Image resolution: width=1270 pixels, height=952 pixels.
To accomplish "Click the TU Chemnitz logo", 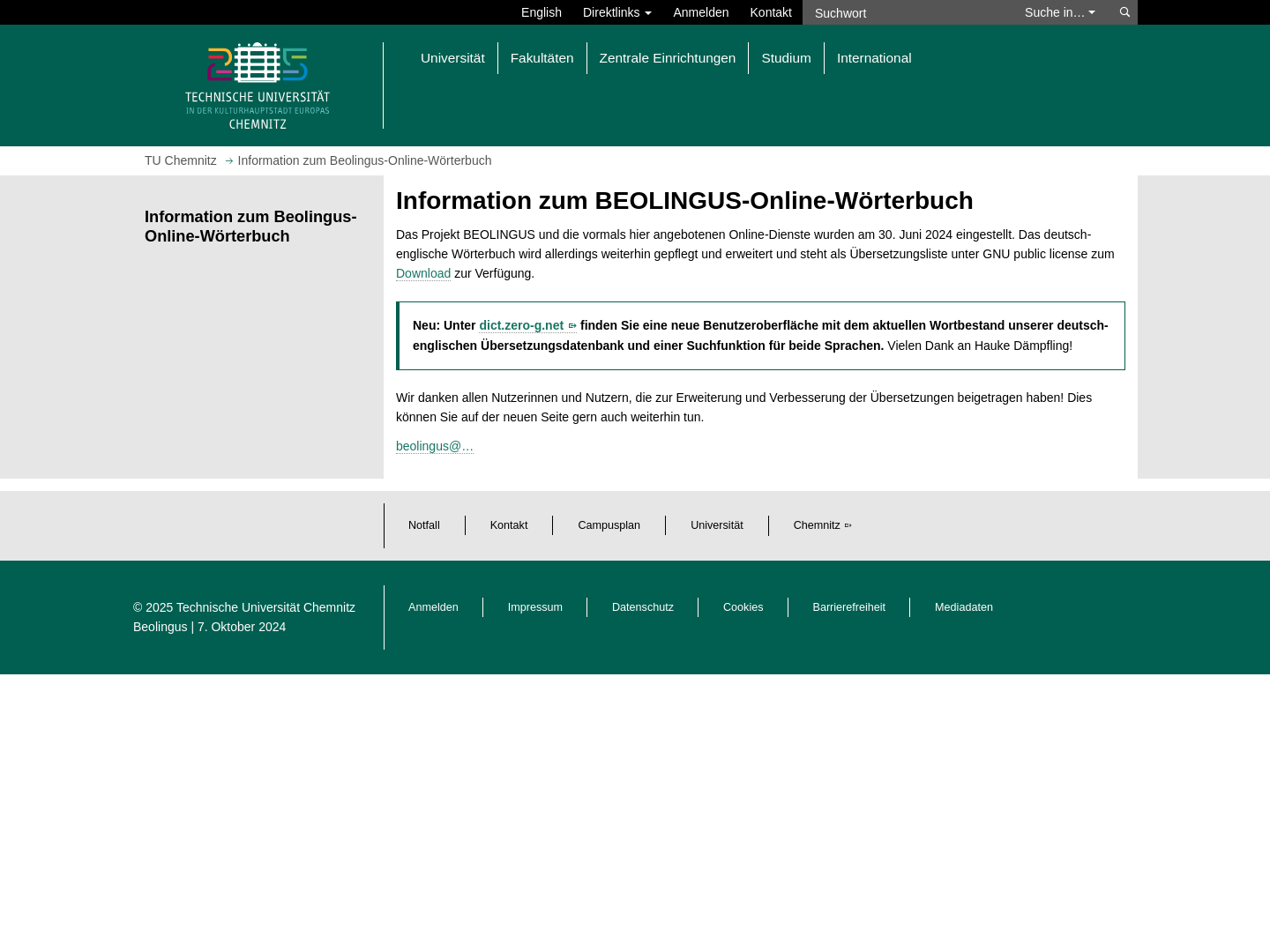I will tap(258, 86).
